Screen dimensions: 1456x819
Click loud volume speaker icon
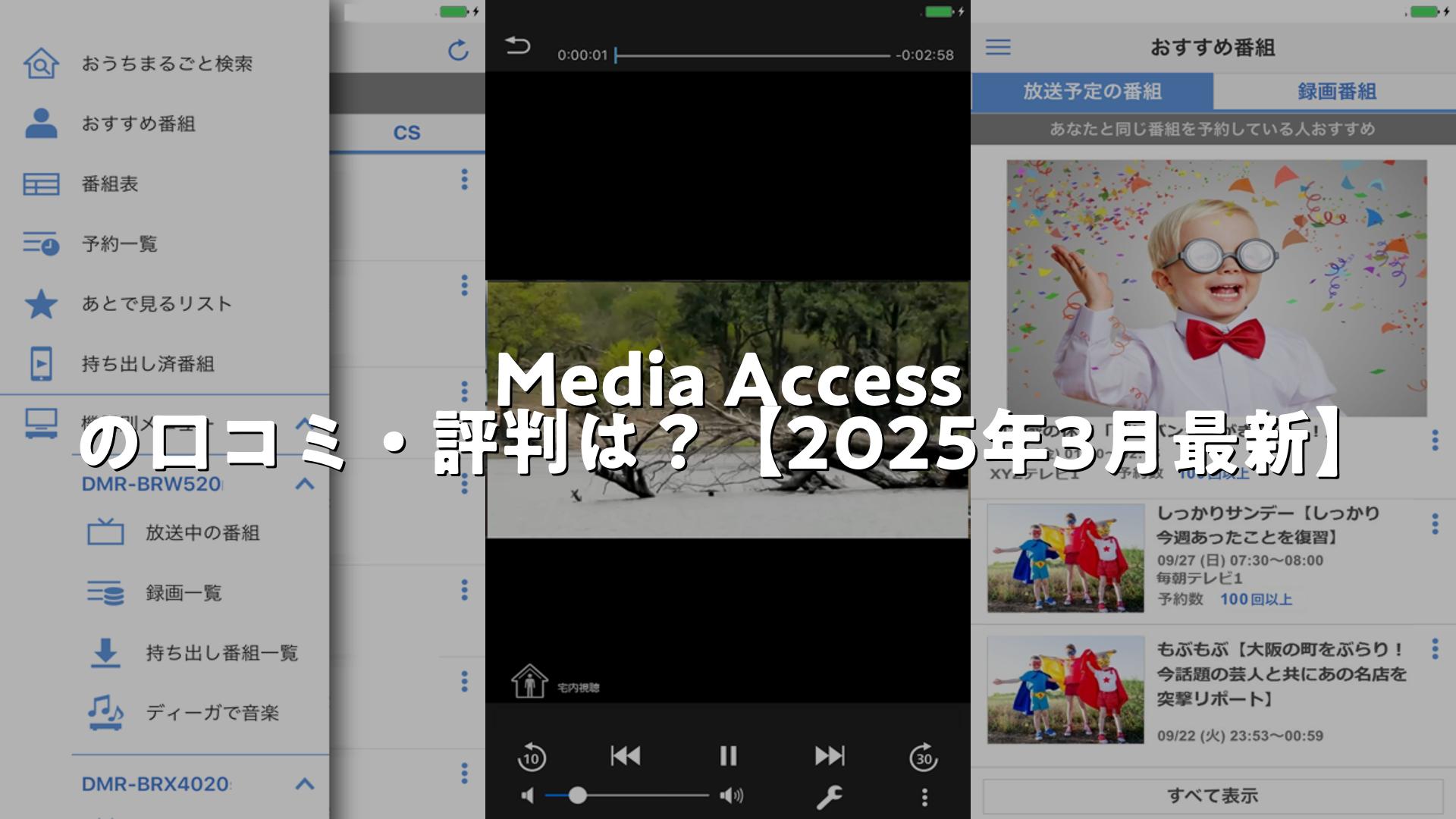731,795
